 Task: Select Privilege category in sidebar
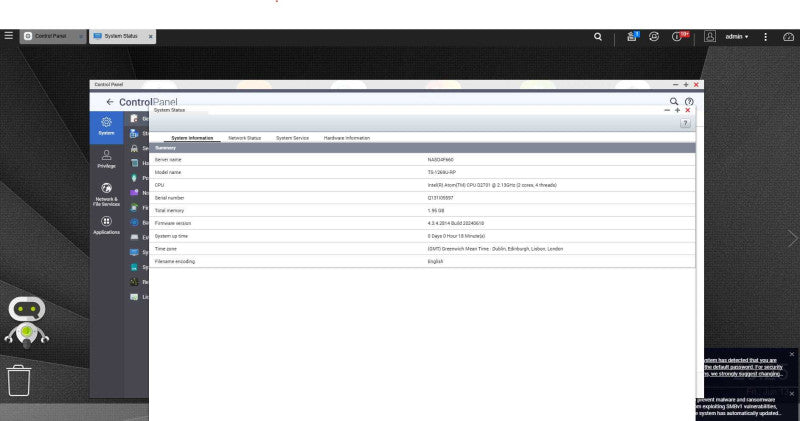coord(106,159)
